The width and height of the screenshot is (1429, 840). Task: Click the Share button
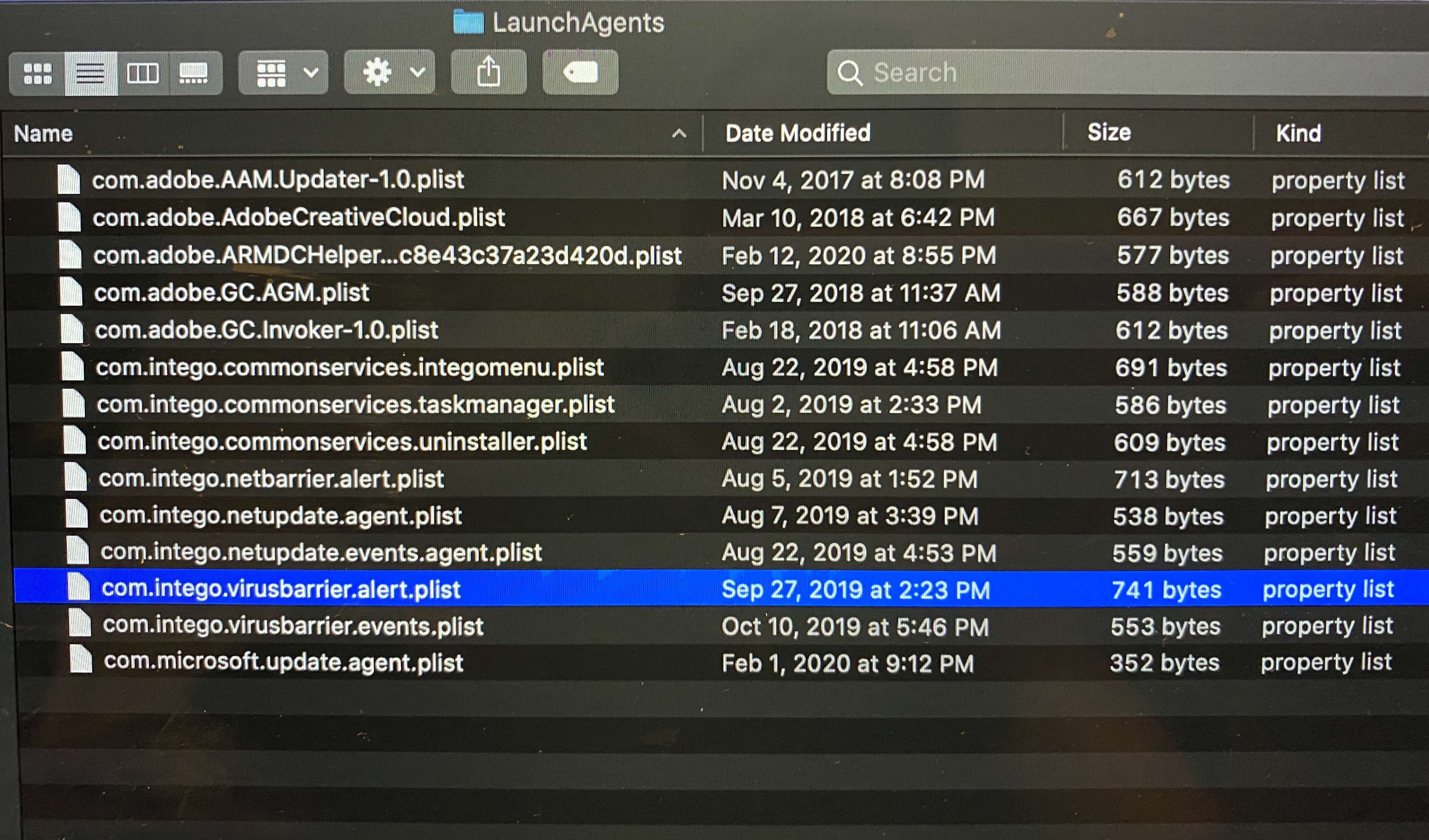[x=489, y=72]
